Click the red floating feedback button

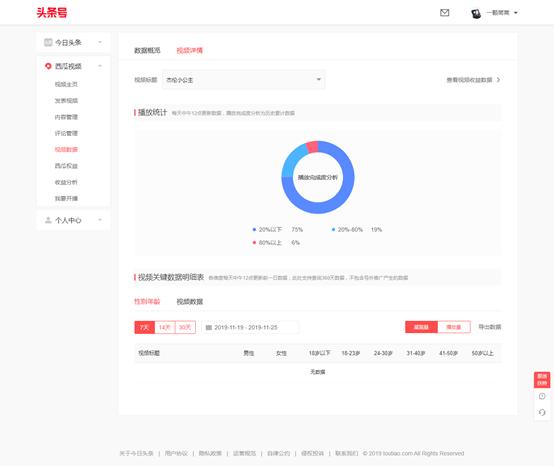pos(542,380)
